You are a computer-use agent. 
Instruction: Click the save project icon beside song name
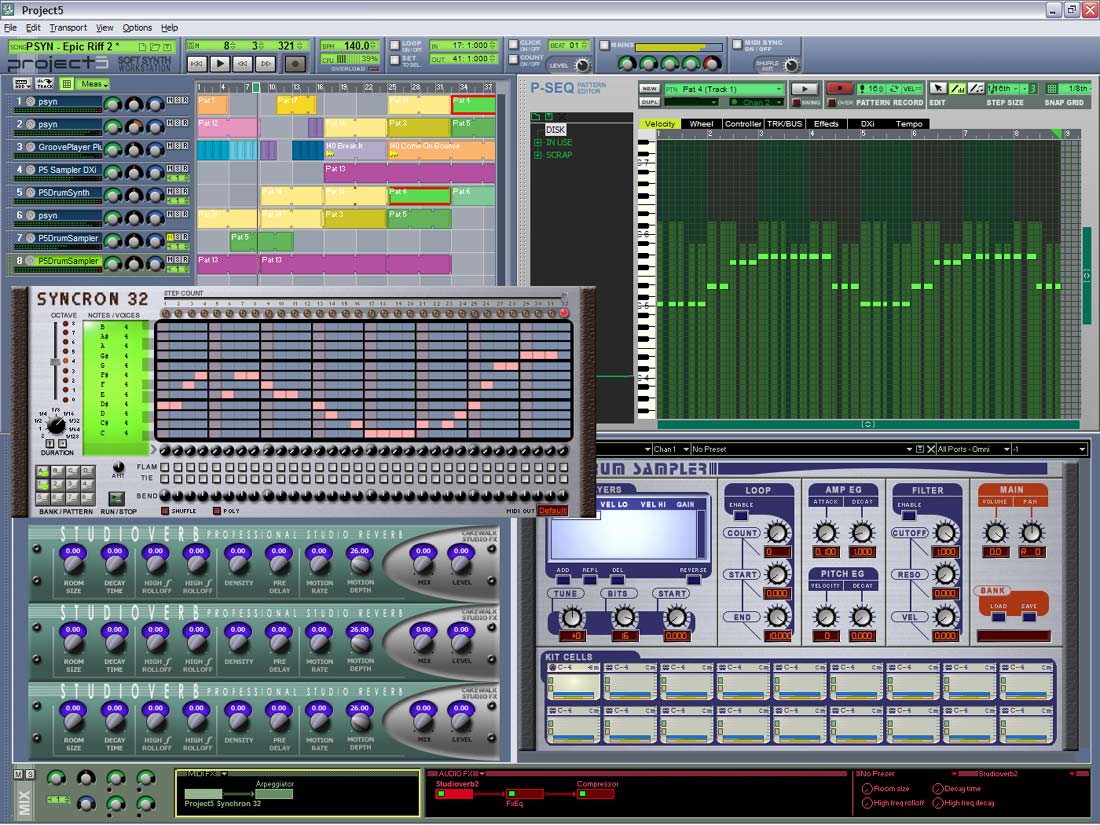[x=167, y=47]
